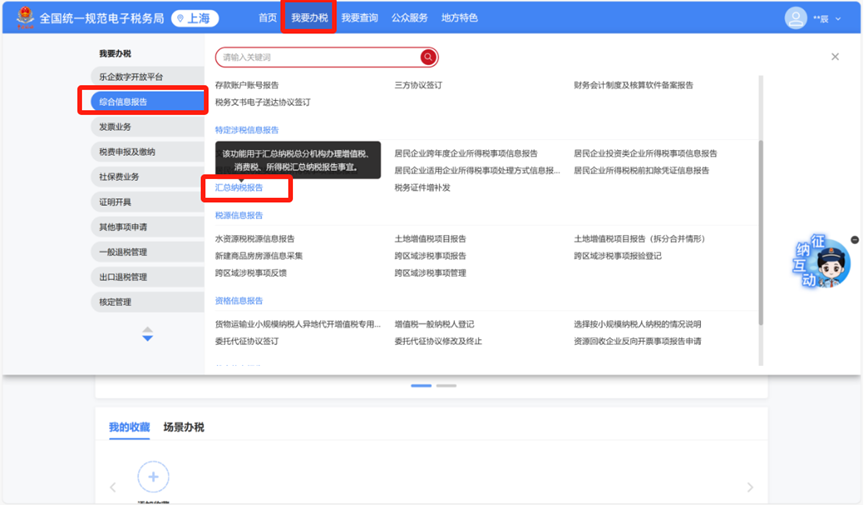Close the menu panel with X
Screen dimensions: 864x505
click(x=835, y=57)
